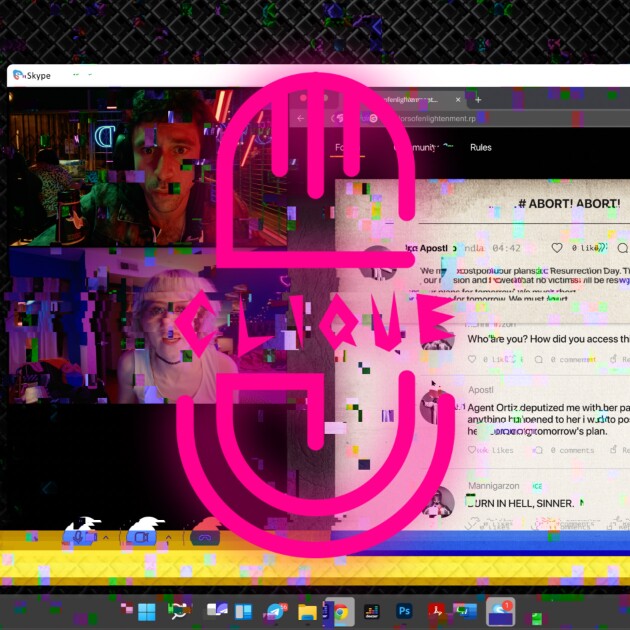Go back with browser back arrow
This screenshot has width=630, height=630.
(x=300, y=119)
